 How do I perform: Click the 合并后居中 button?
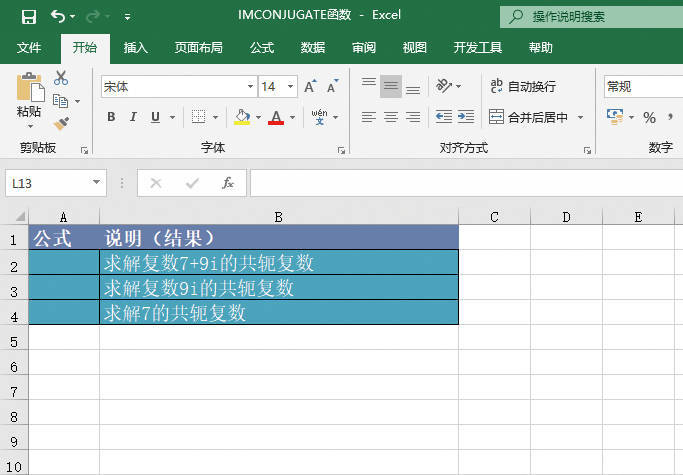point(528,117)
